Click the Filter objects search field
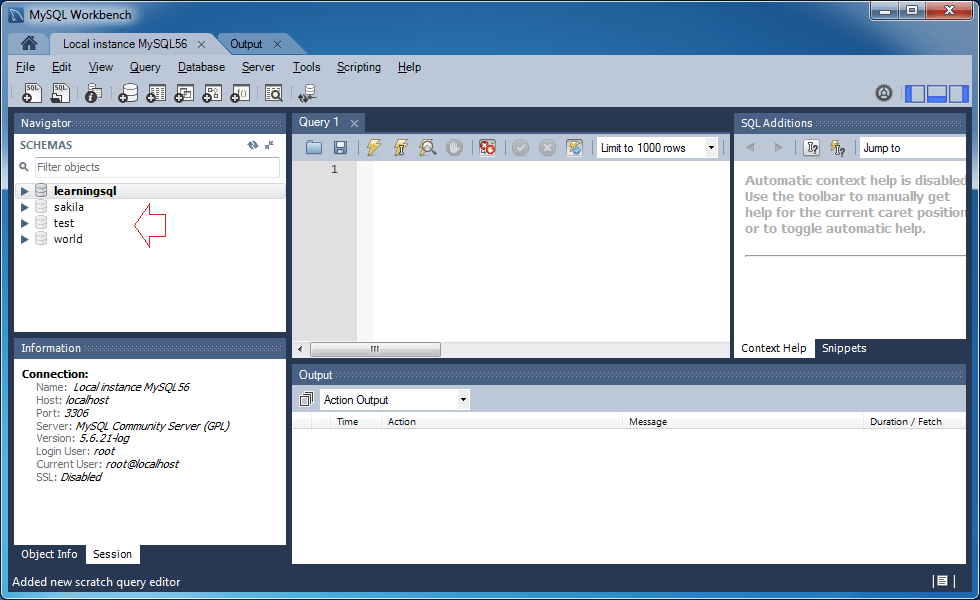980x600 pixels. pos(157,167)
